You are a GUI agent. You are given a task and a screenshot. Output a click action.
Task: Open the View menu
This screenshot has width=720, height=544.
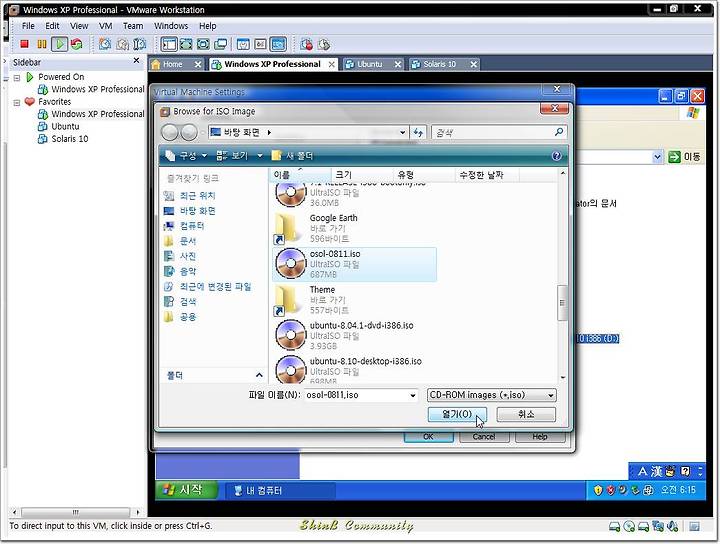(79, 26)
